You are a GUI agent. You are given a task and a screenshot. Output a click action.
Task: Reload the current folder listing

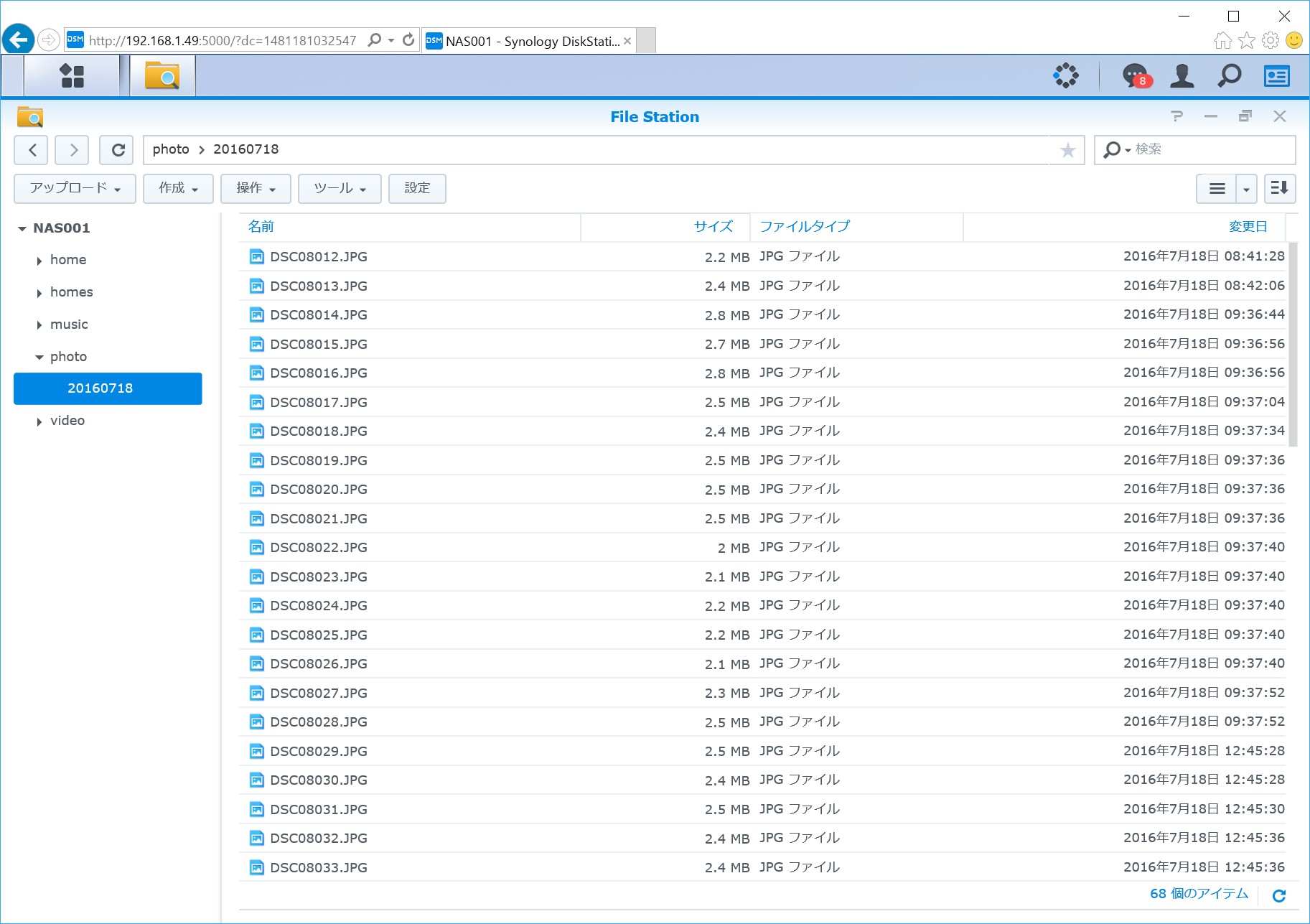click(x=117, y=150)
